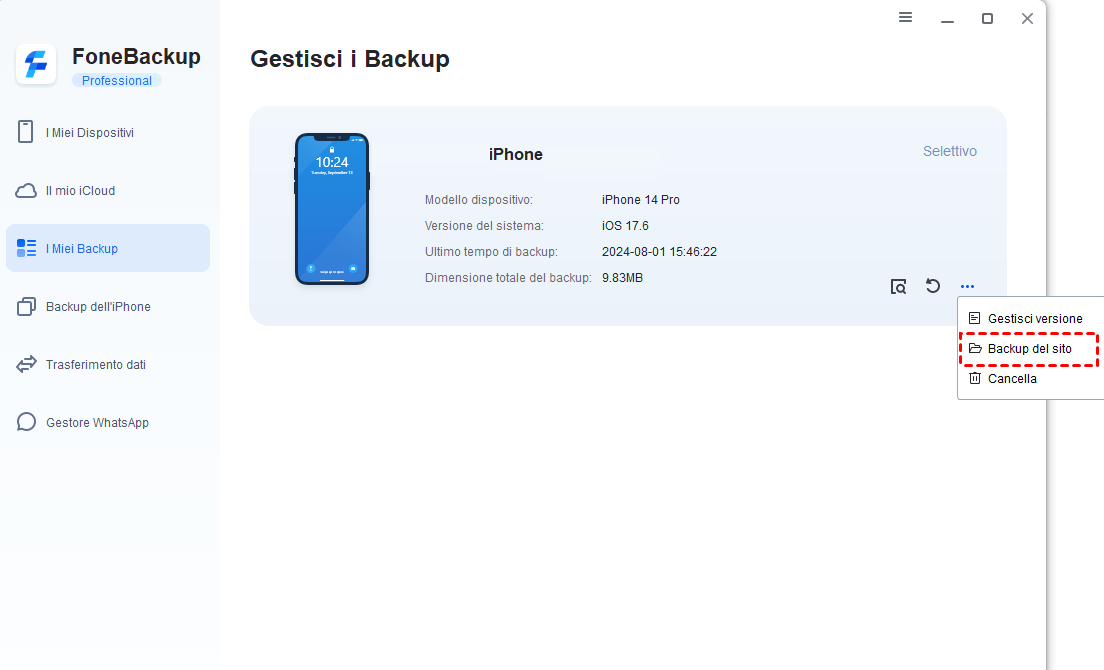Maximize the FoneBackup window
Screen dimensions: 1104x670
[x=987, y=18]
